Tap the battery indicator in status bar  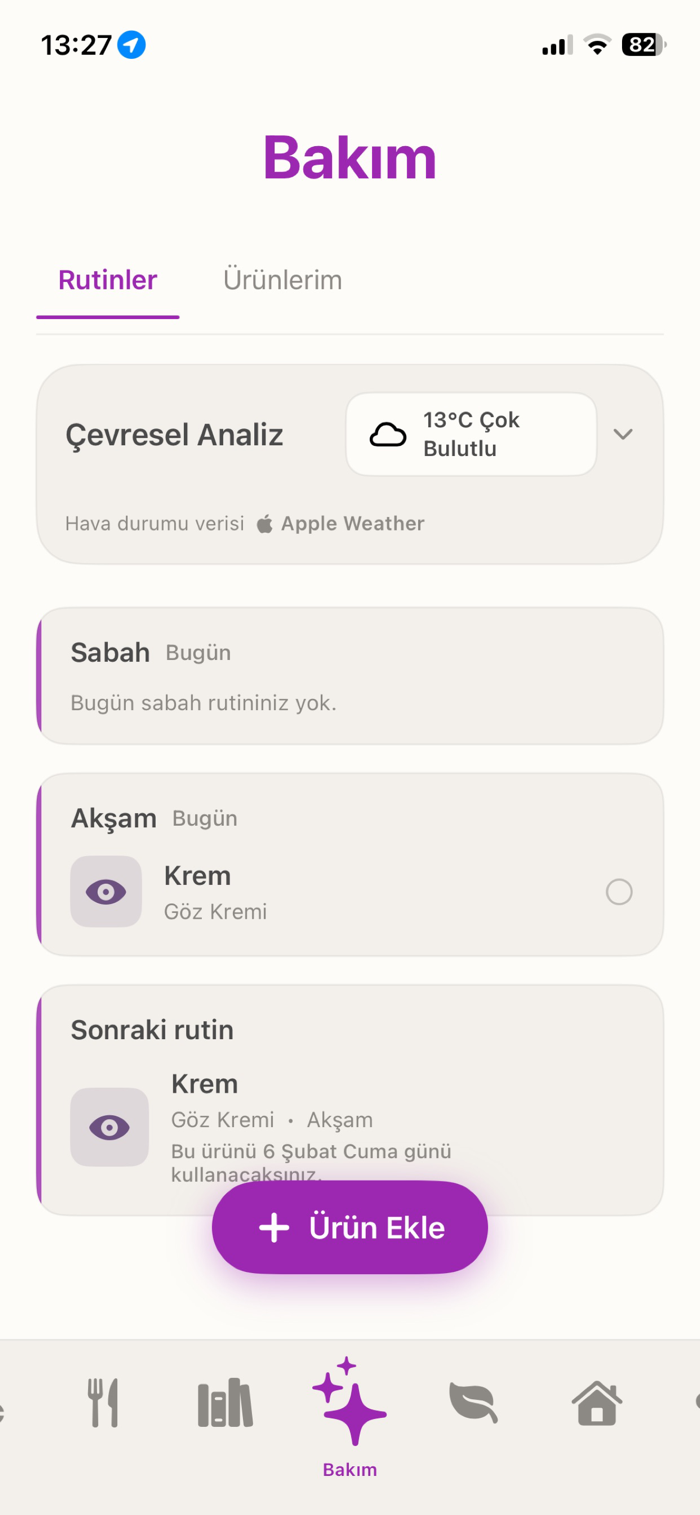[644, 45]
